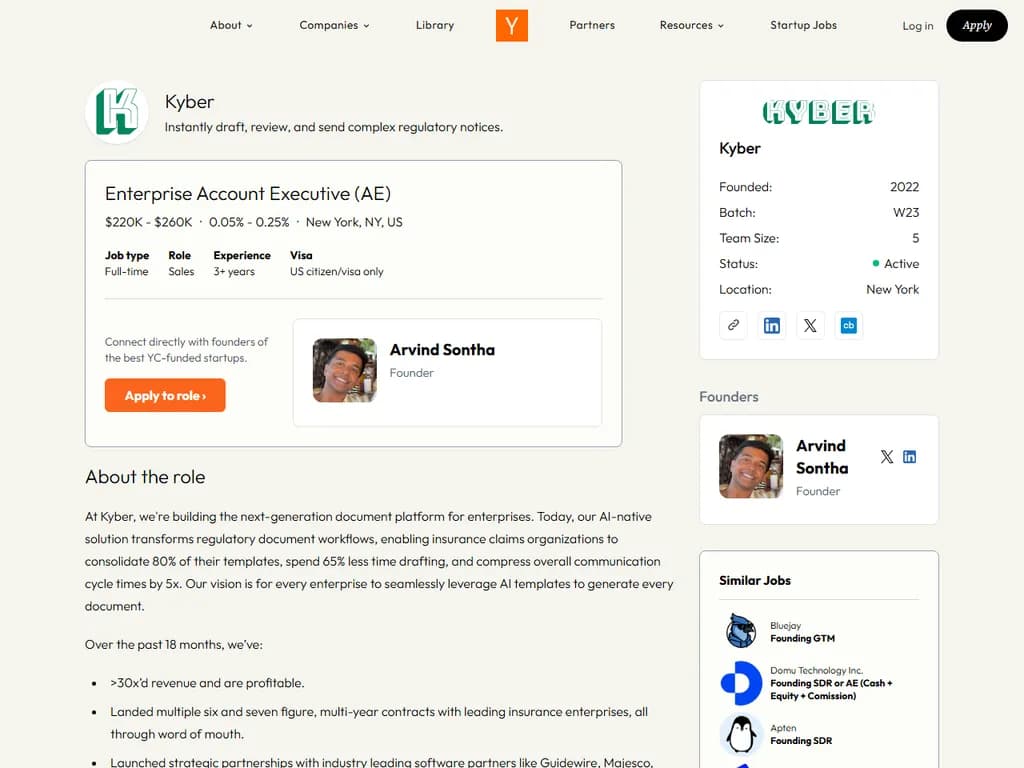Open Kyber's website via the link icon
This screenshot has height=768, width=1024.
733,325
